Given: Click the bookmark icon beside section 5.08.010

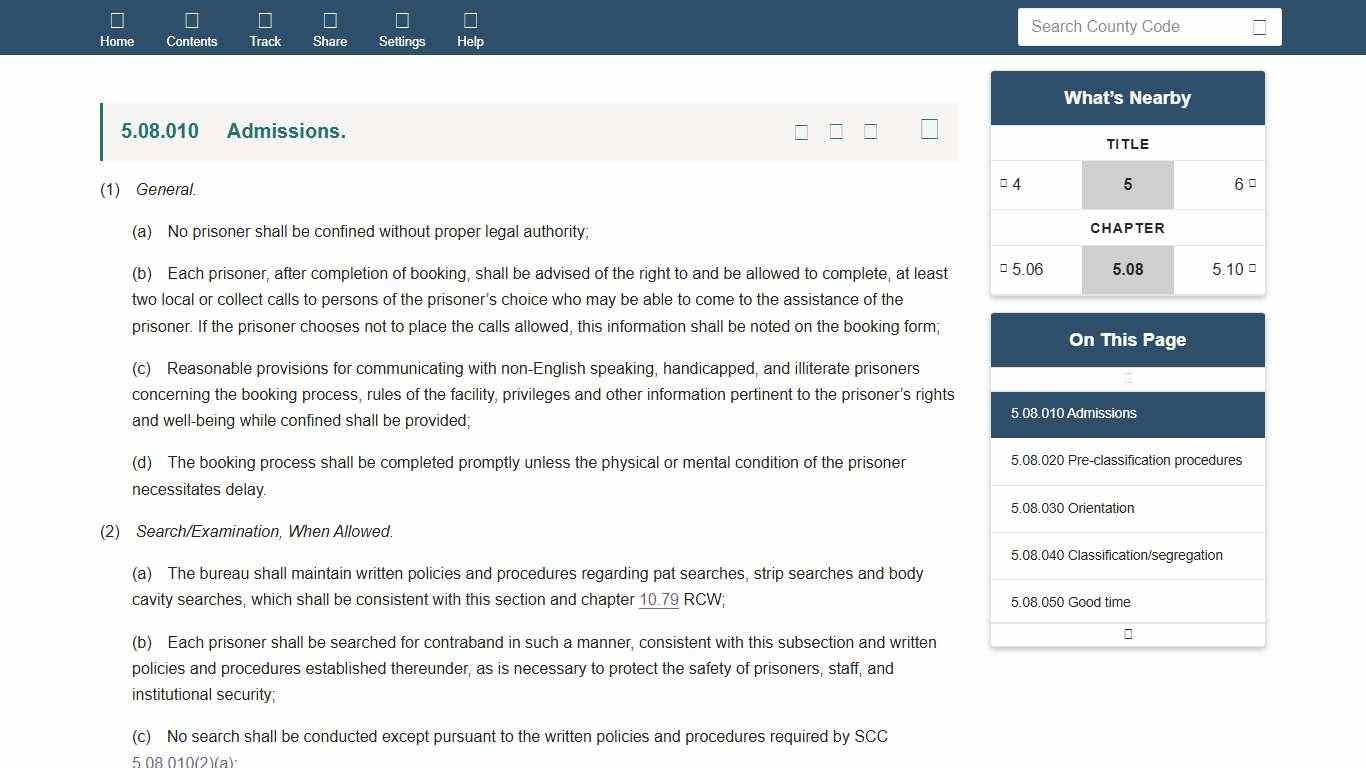Looking at the screenshot, I should 929,128.
